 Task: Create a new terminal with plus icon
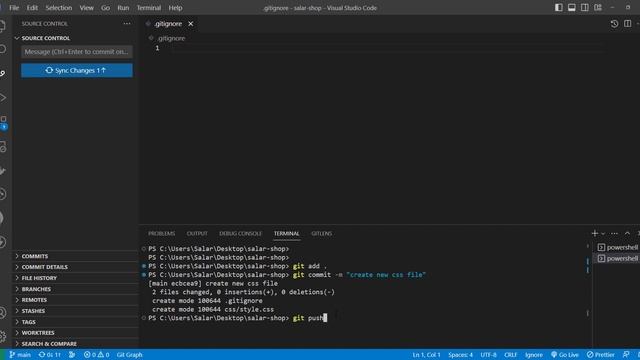tap(595, 233)
